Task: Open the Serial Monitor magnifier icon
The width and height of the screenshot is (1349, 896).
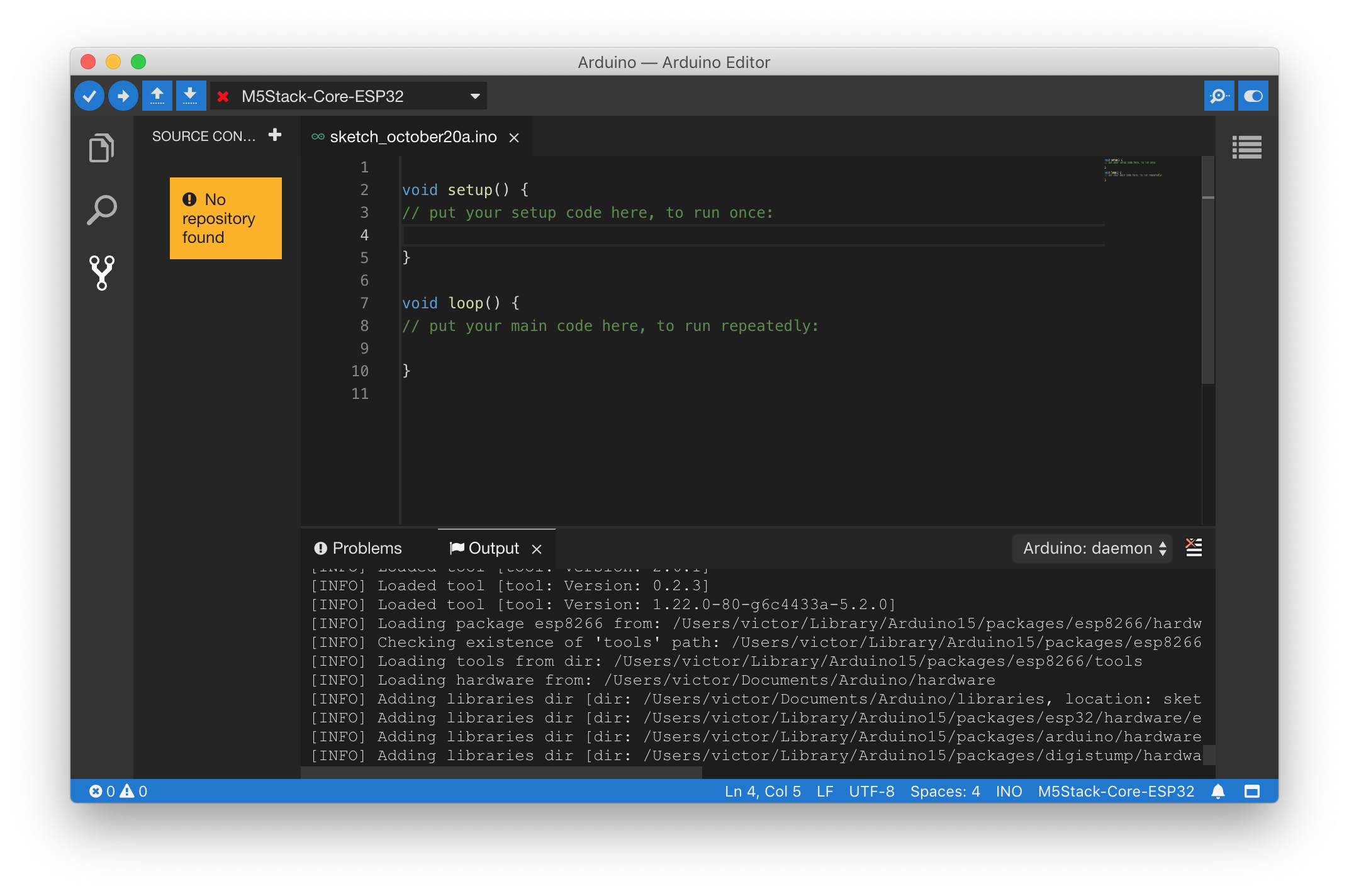Action: 1219,96
